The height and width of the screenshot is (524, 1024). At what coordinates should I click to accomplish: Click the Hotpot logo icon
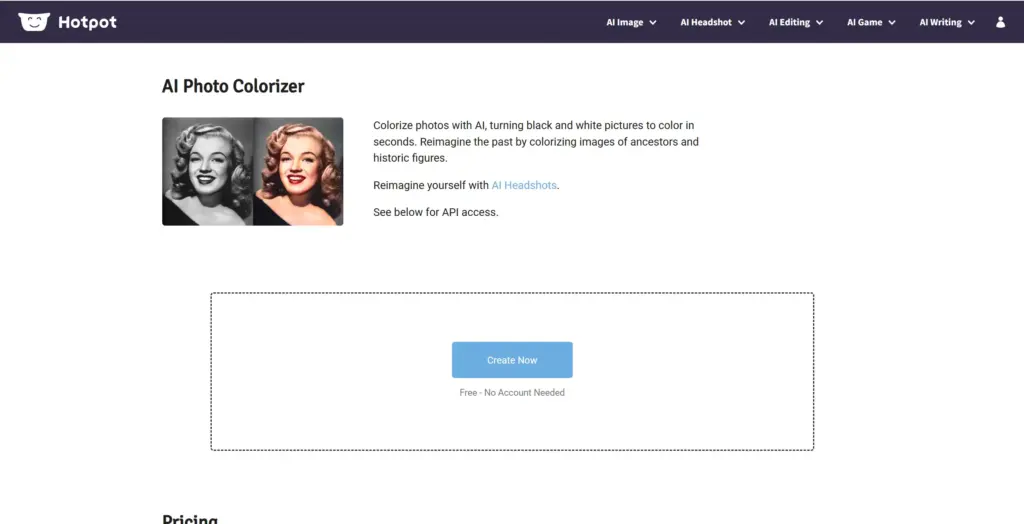[34, 22]
